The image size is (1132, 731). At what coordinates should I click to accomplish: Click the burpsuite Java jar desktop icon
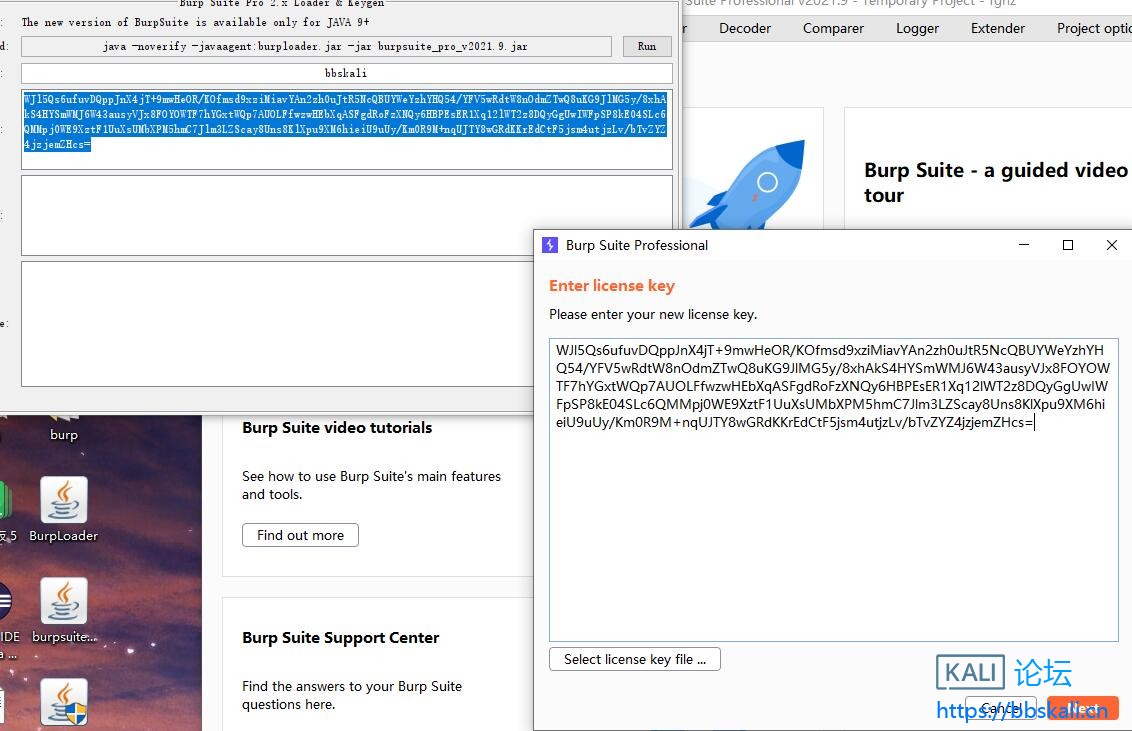tap(64, 604)
